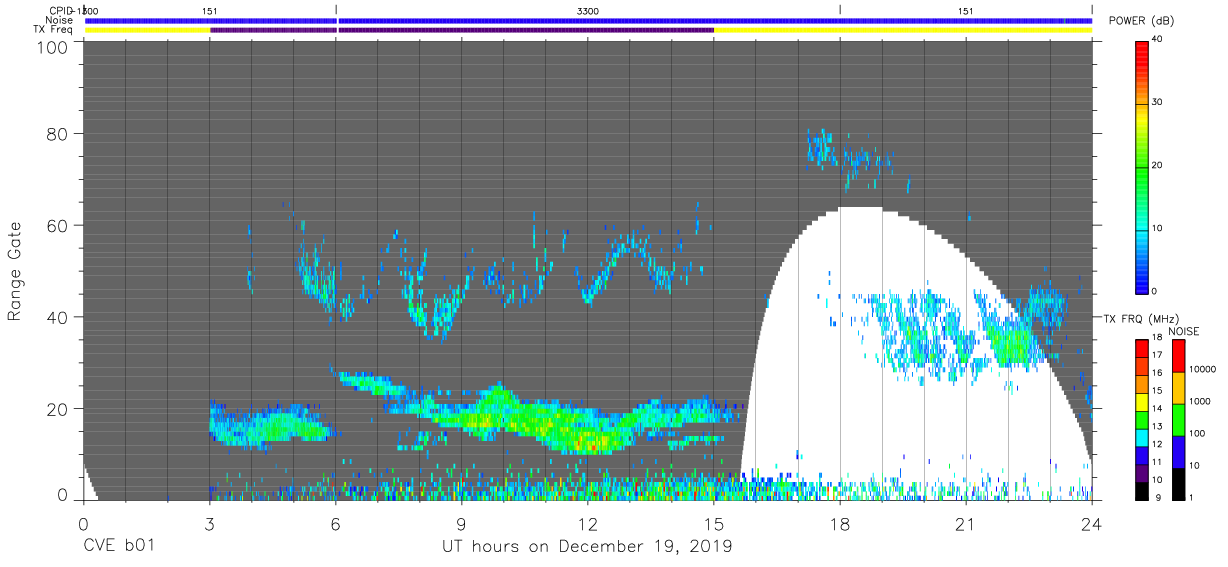Screen dimensions: 1228x567
Task: Click the "18" UT hour tick on x-axis
Action: click(x=839, y=523)
